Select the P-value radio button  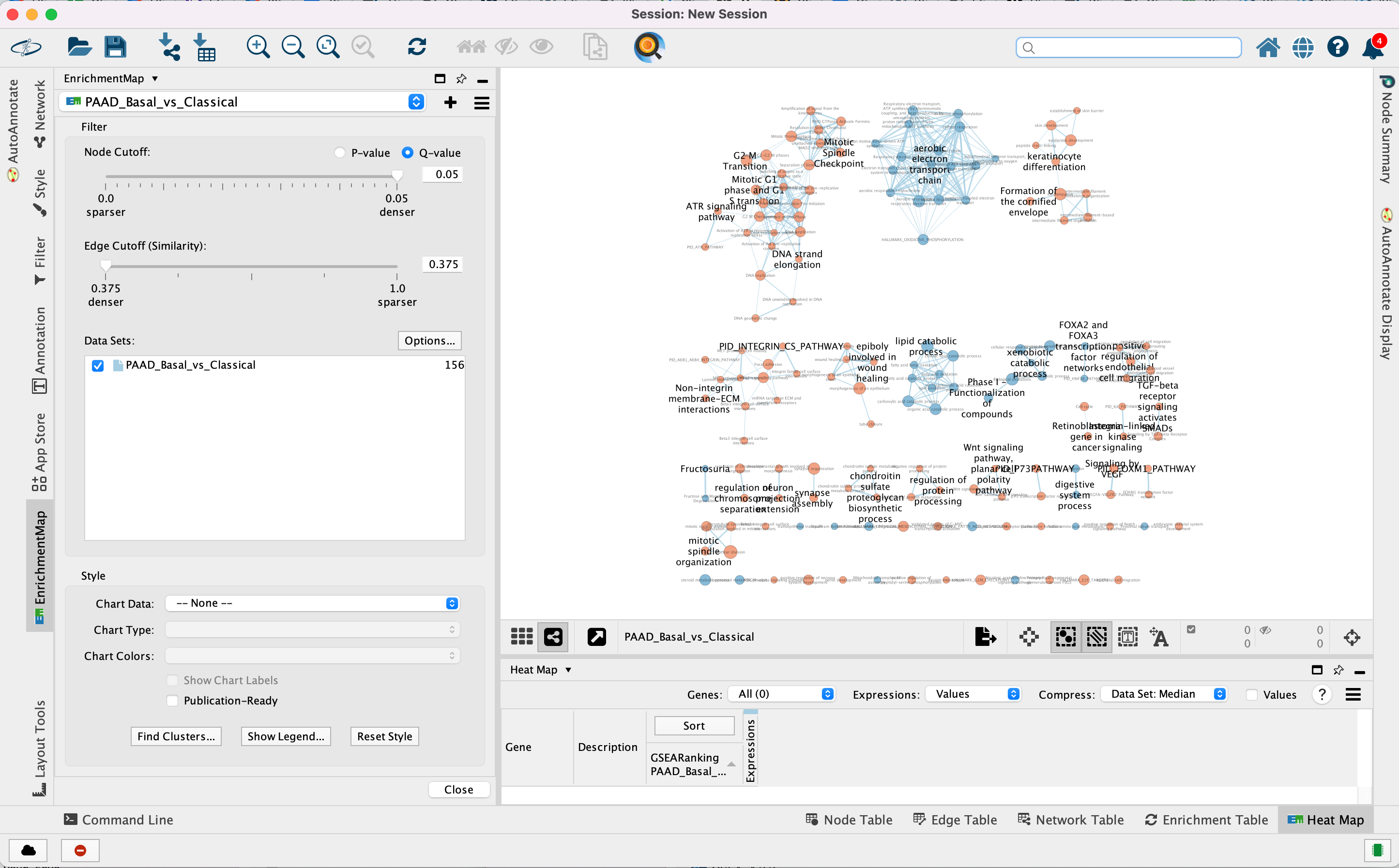(x=340, y=153)
